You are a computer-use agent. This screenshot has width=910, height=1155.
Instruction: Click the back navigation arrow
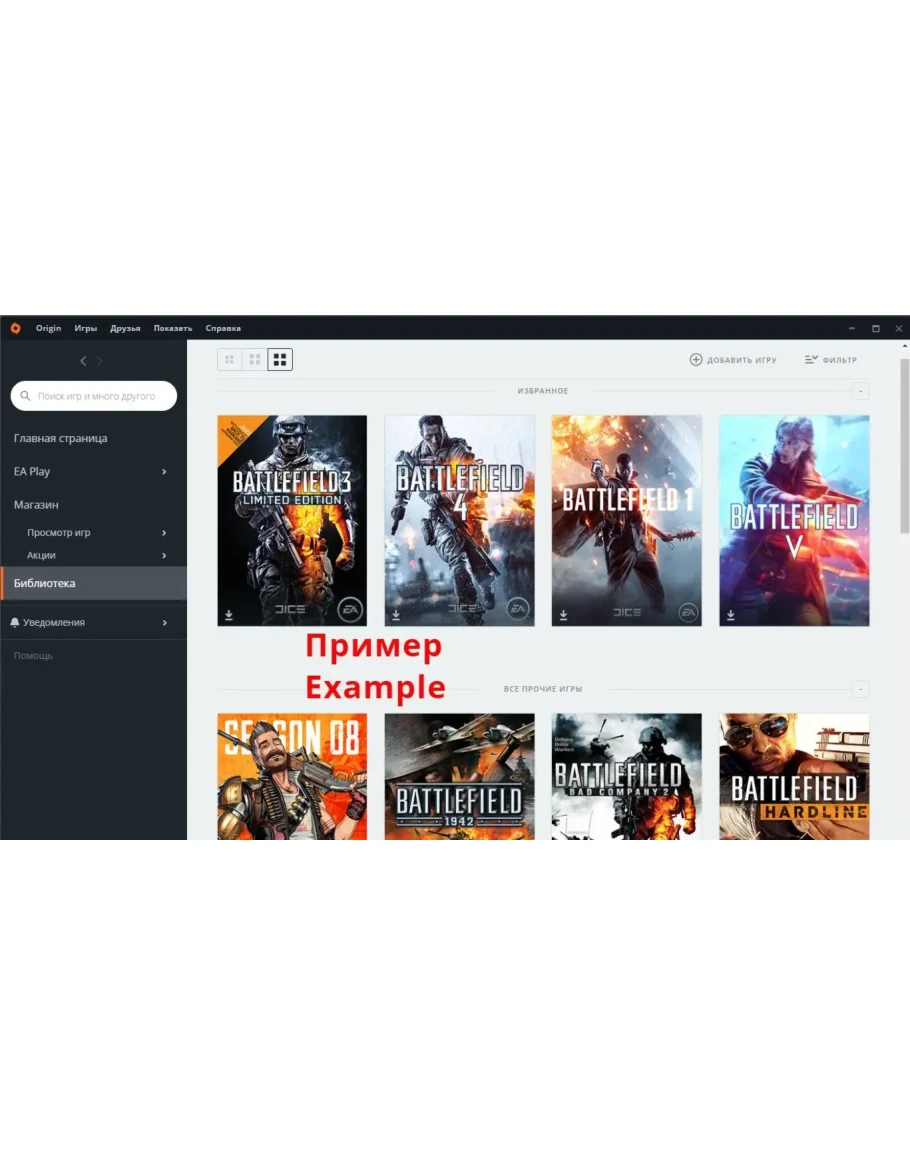[83, 361]
